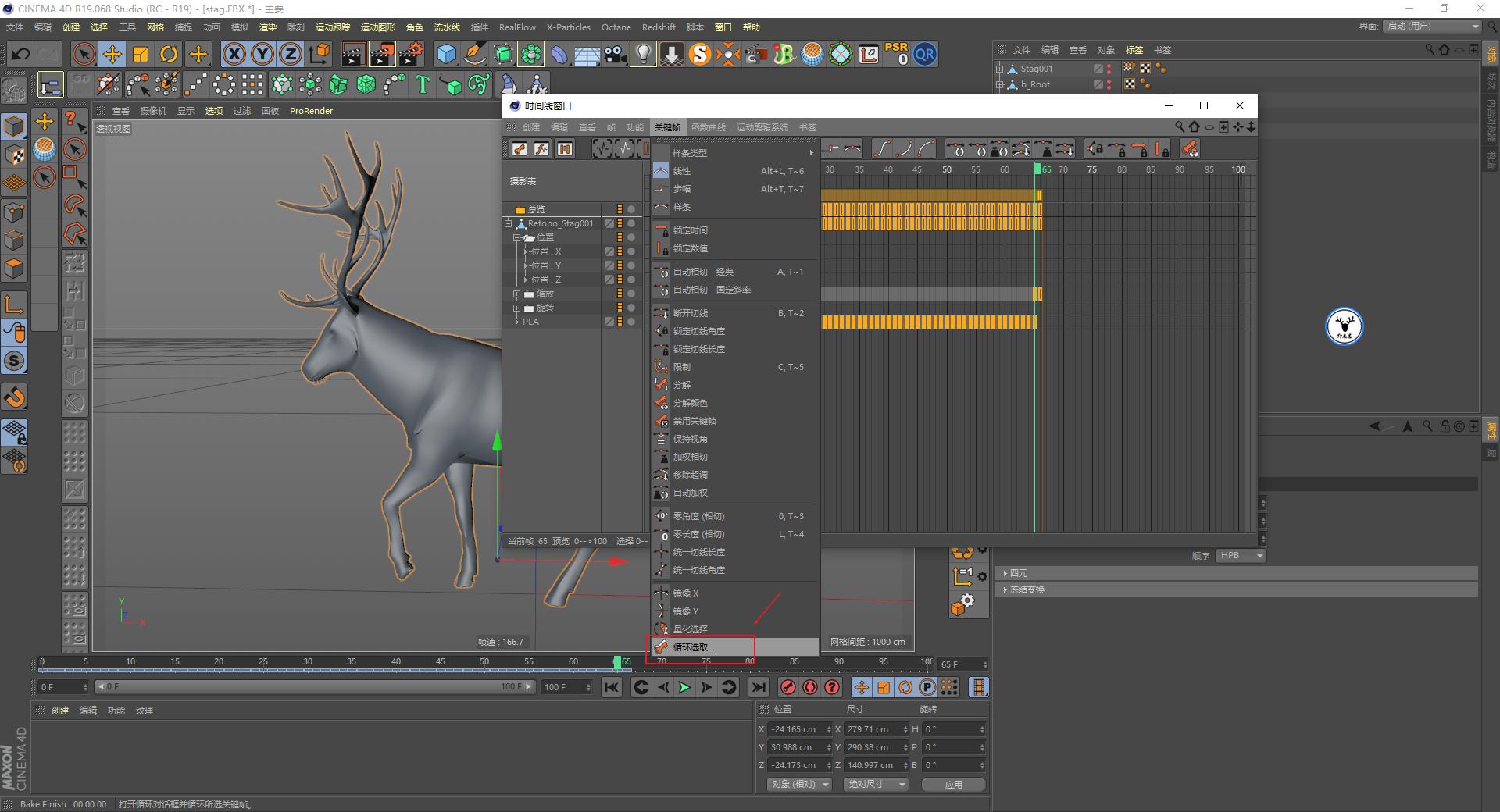
Task: Click the Light object bulb icon
Action: (x=643, y=54)
